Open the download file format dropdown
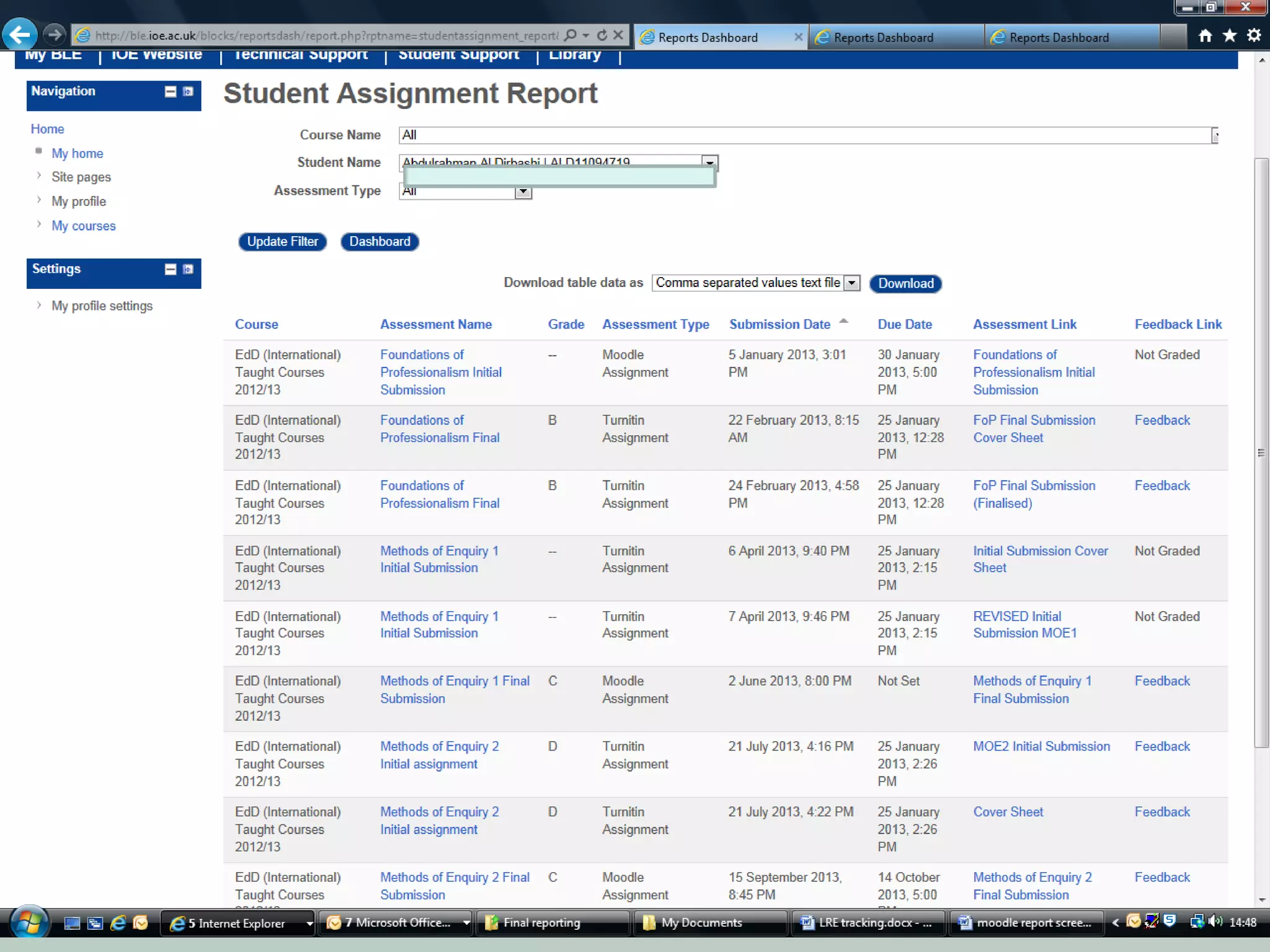The width and height of the screenshot is (1270, 952). pos(852,283)
